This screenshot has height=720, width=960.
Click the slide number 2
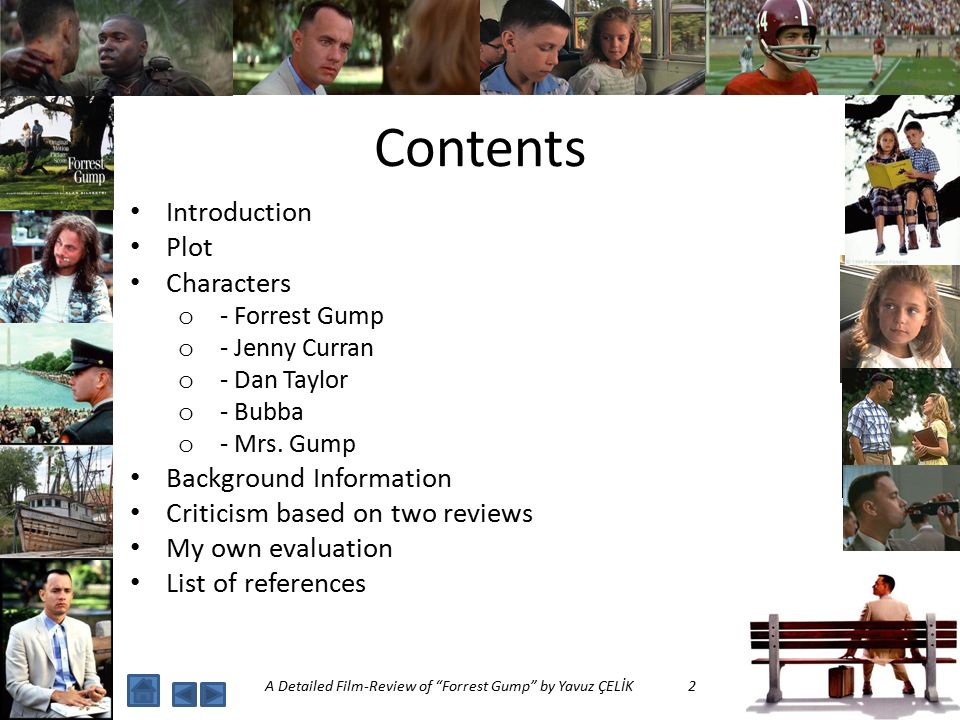(692, 686)
